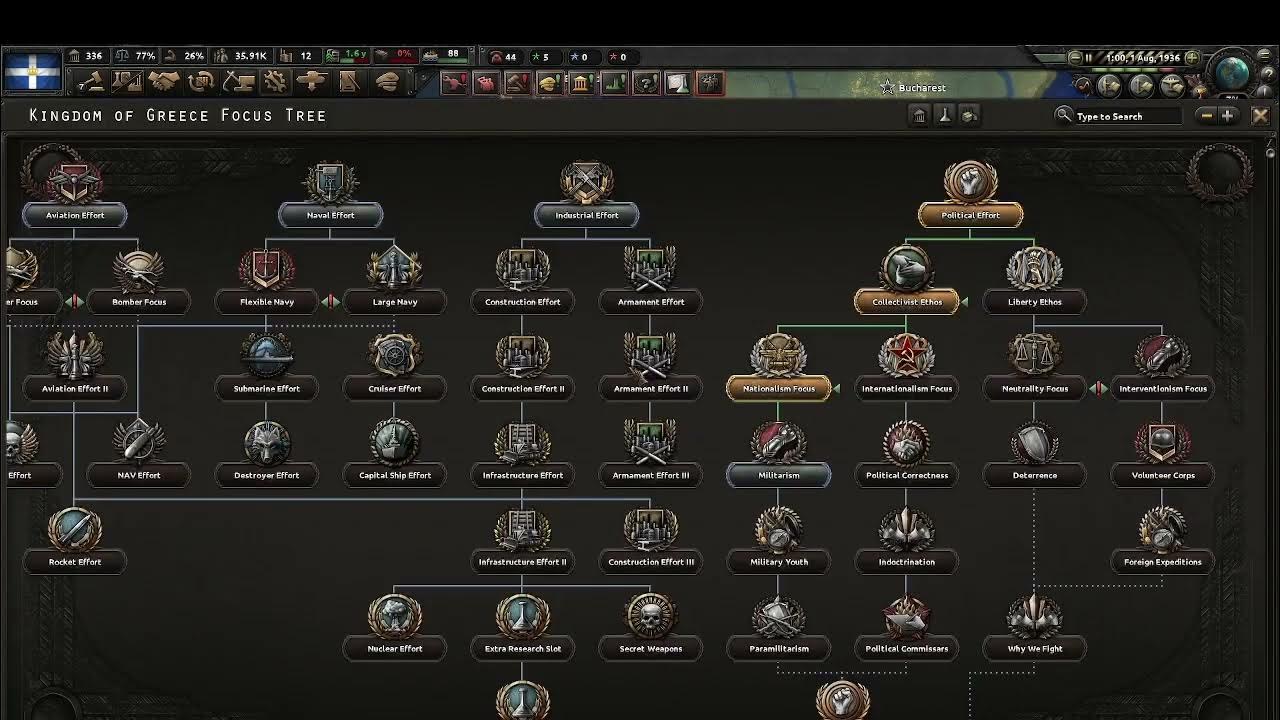Screen dimensions: 1280x720
Task: Select the Cruiser Effort icon
Action: coord(394,354)
